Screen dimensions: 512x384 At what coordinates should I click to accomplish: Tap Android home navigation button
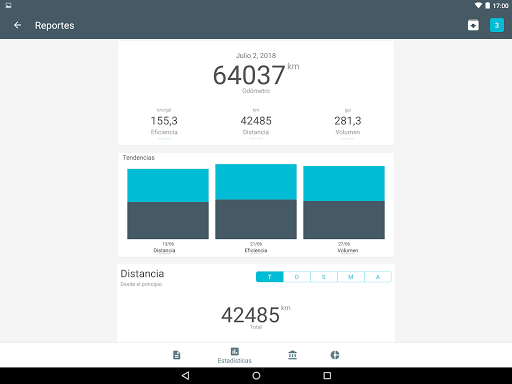click(256, 376)
